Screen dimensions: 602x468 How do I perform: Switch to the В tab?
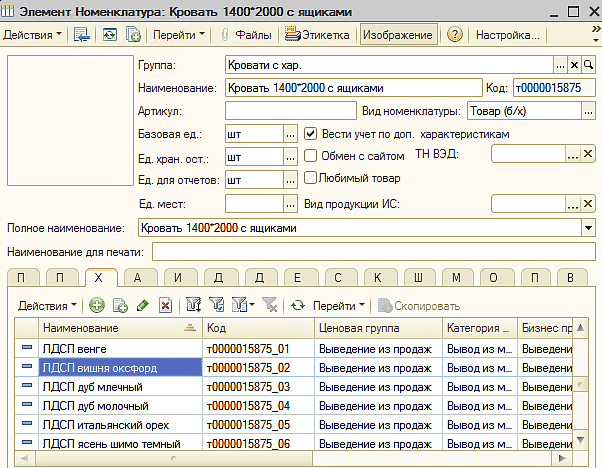(570, 278)
